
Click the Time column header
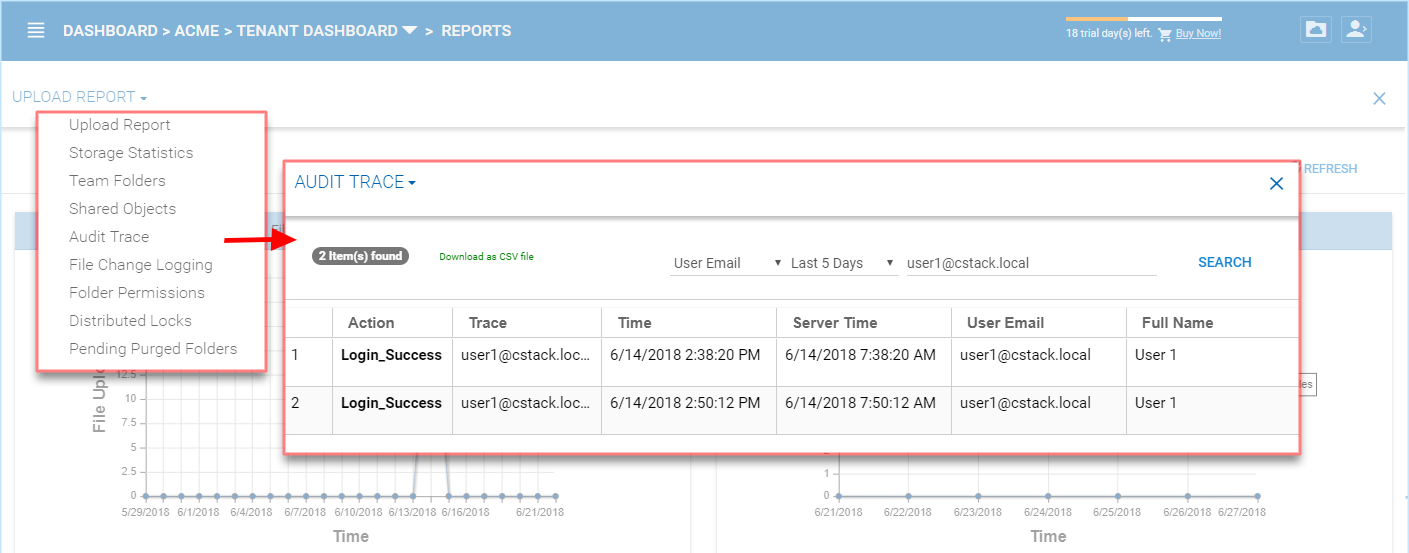[x=635, y=323]
